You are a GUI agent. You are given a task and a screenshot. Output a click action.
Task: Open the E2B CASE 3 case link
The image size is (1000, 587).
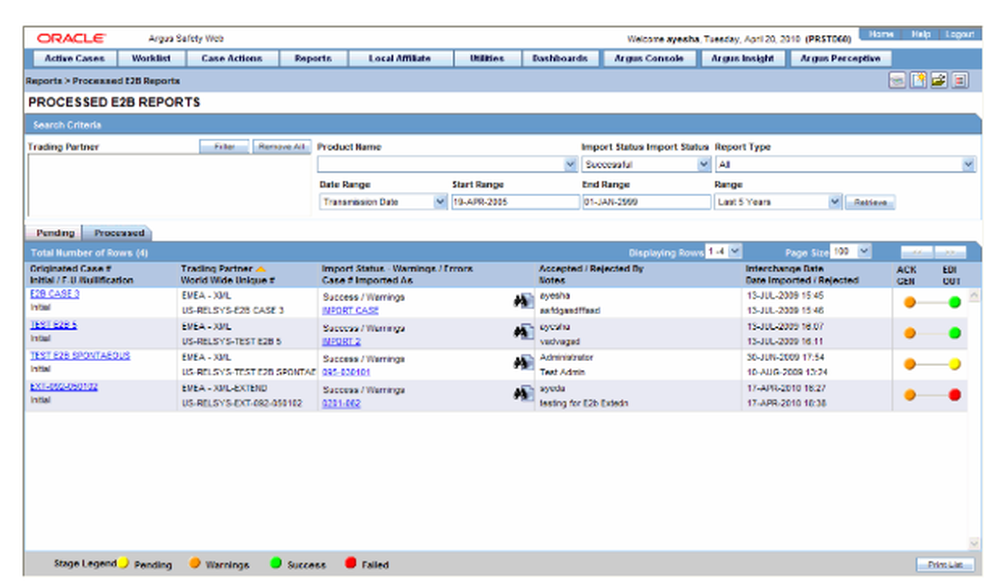click(55, 294)
